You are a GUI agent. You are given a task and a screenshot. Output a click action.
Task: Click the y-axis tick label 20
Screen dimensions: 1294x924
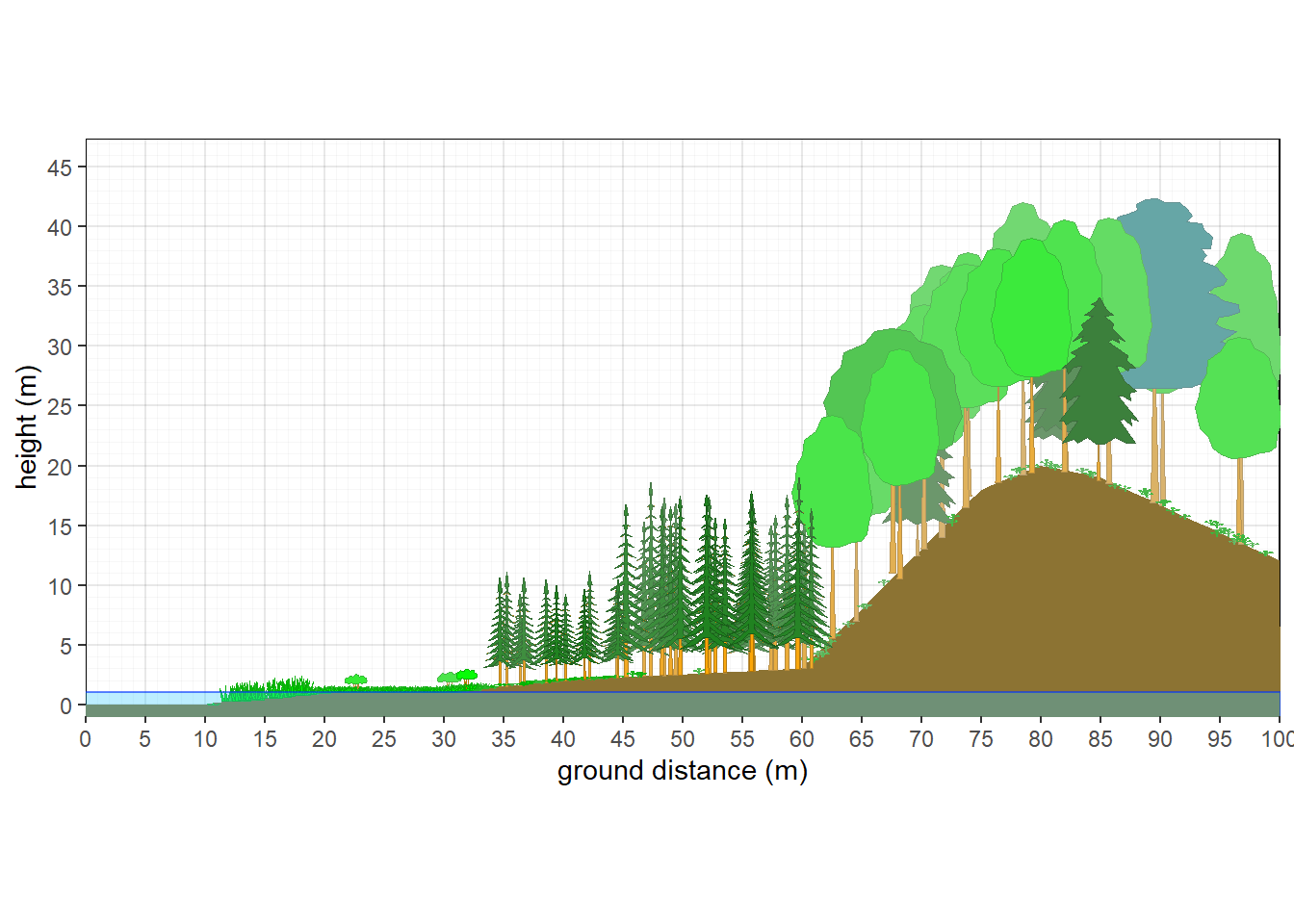[60, 466]
